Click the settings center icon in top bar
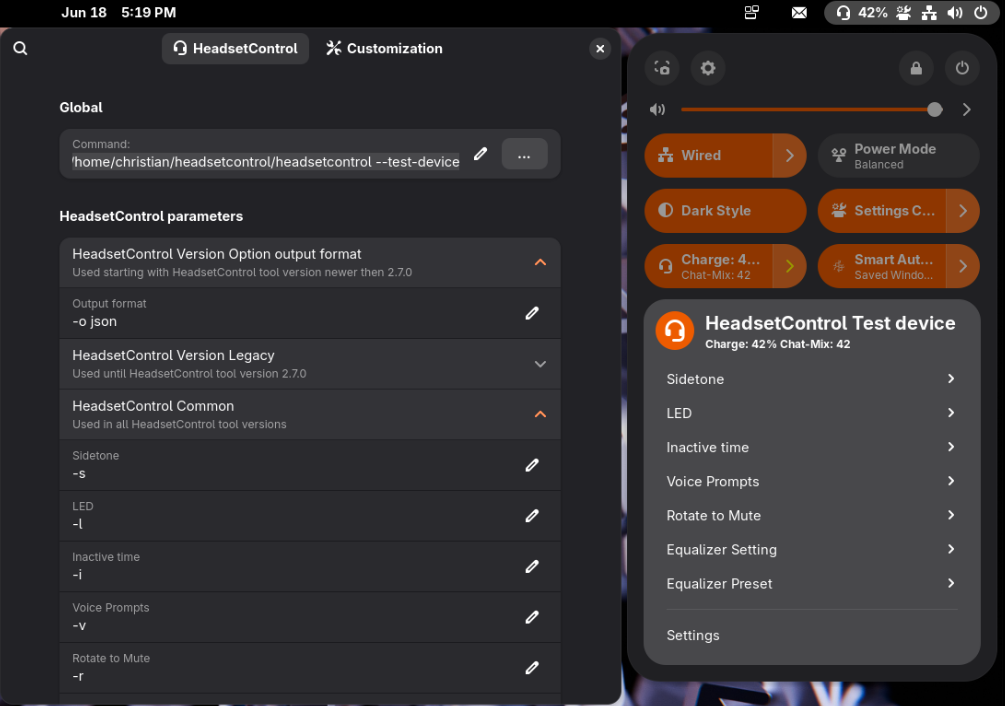Screen dimensions: 1005x706 pos(904,13)
